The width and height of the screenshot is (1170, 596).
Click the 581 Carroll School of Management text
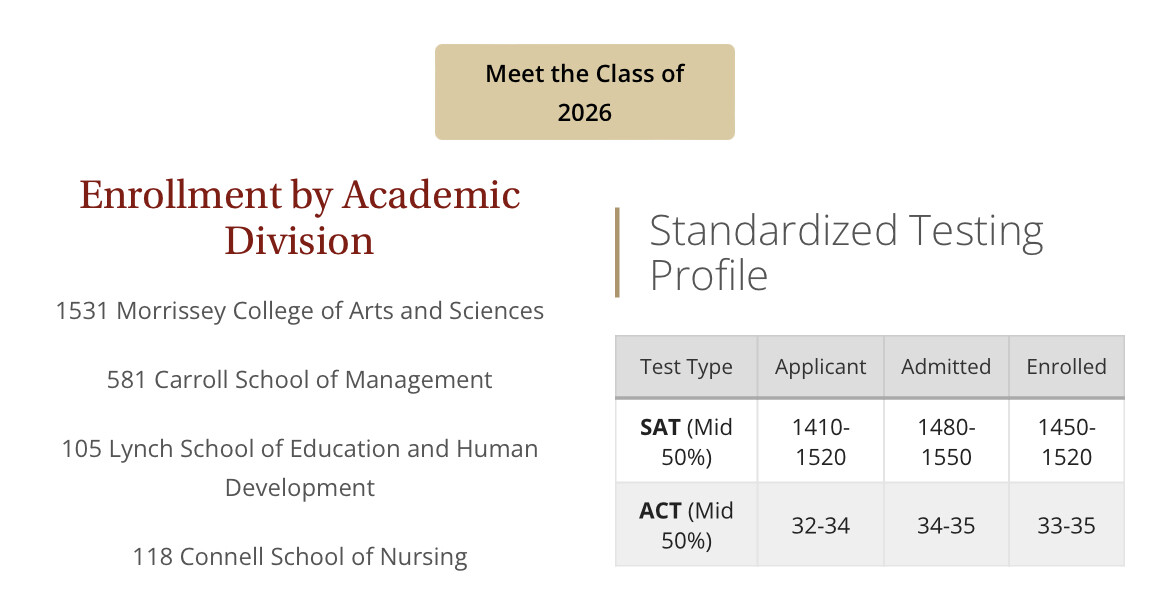300,380
